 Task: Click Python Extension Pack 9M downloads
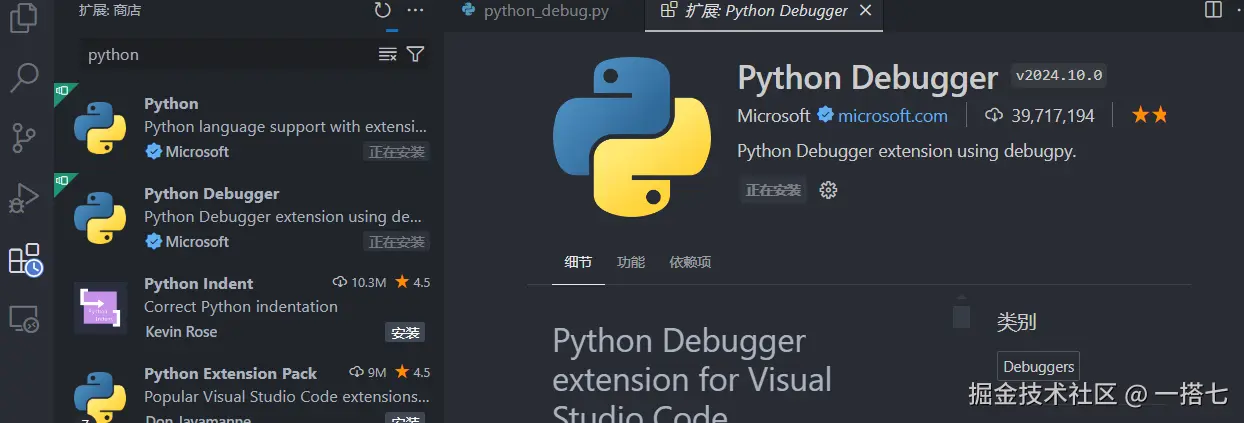pyautogui.click(x=367, y=373)
